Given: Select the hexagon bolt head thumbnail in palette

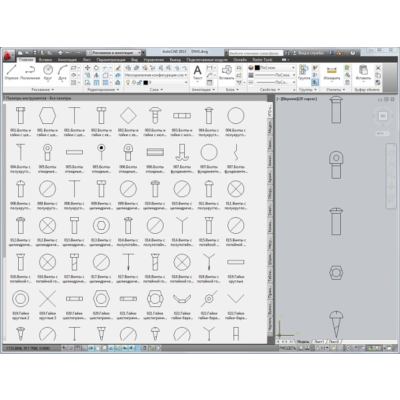Looking at the screenshot, I should click(47, 115).
